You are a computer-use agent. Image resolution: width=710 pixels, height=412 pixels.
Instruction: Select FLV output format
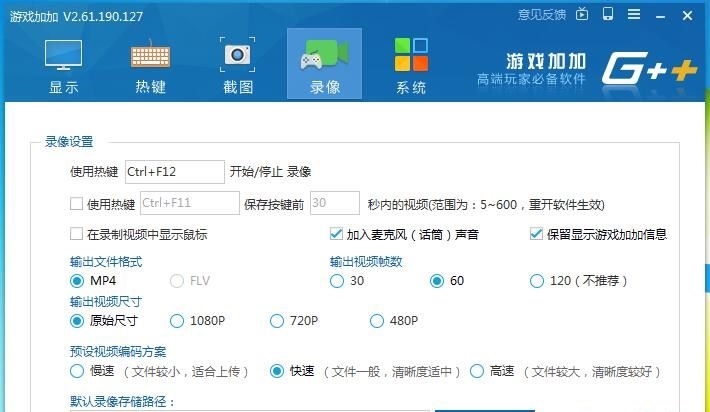(177, 281)
